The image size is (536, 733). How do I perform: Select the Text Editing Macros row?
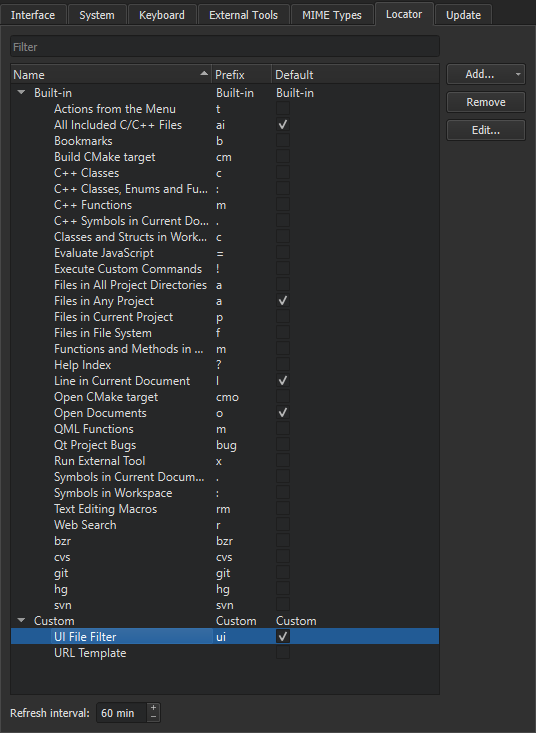pyautogui.click(x=225, y=509)
